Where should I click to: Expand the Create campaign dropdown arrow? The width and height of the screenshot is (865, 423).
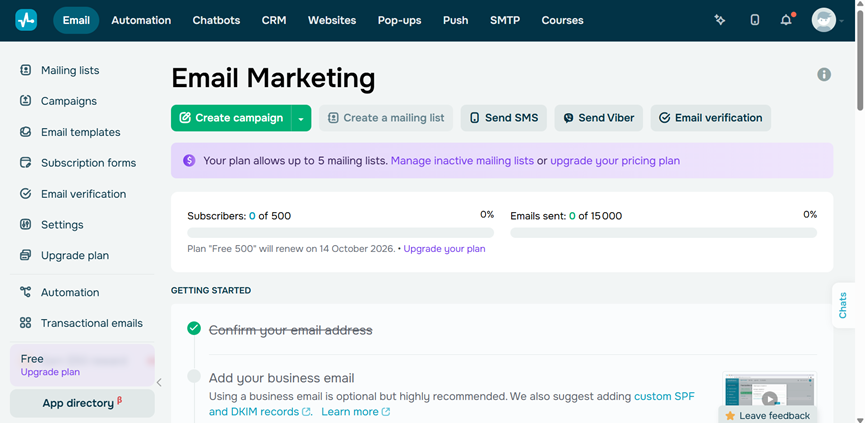[x=301, y=118]
